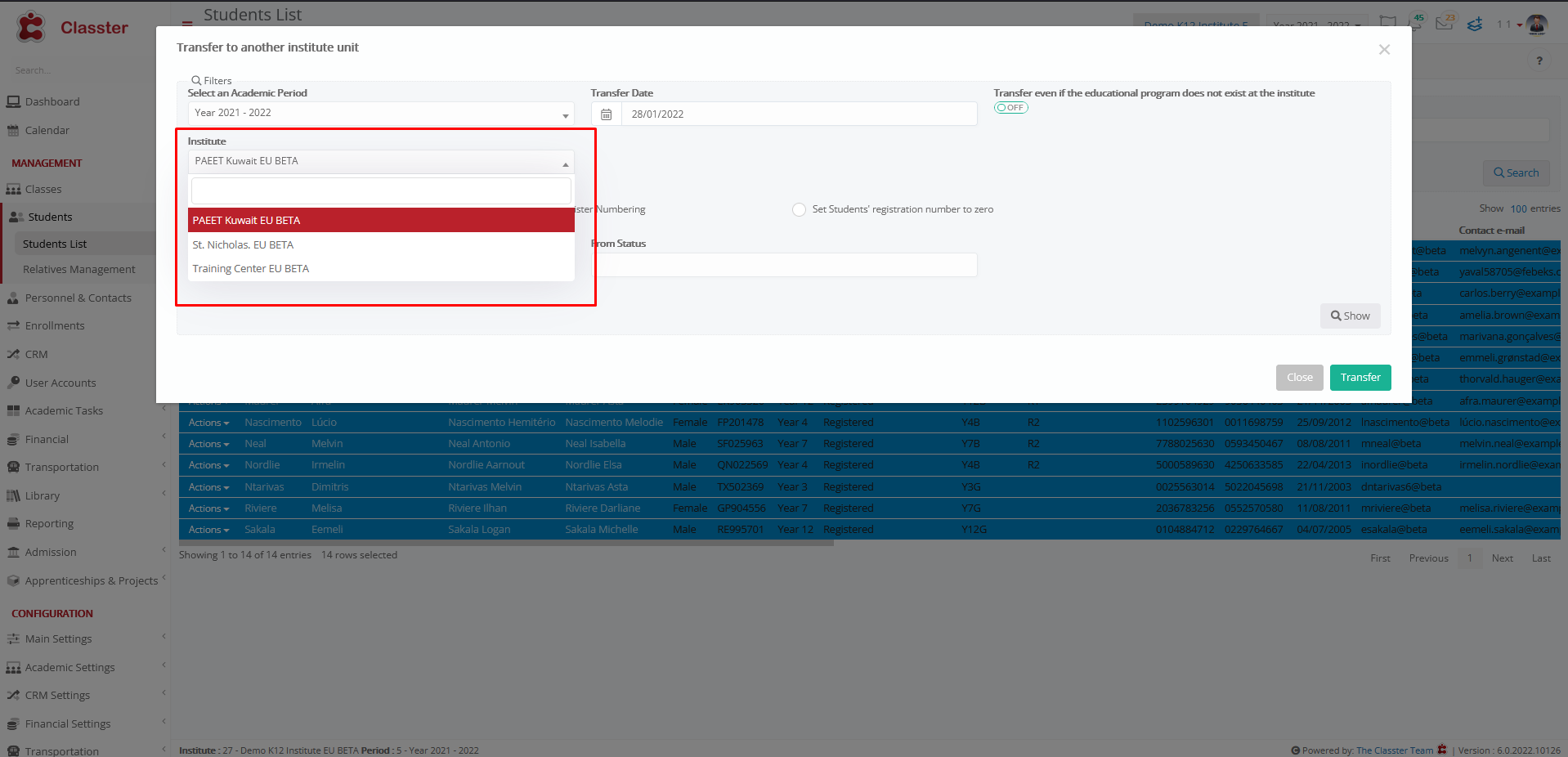Click the Transfer Date calendar icon
The height and width of the screenshot is (757, 1568).
coord(606,114)
